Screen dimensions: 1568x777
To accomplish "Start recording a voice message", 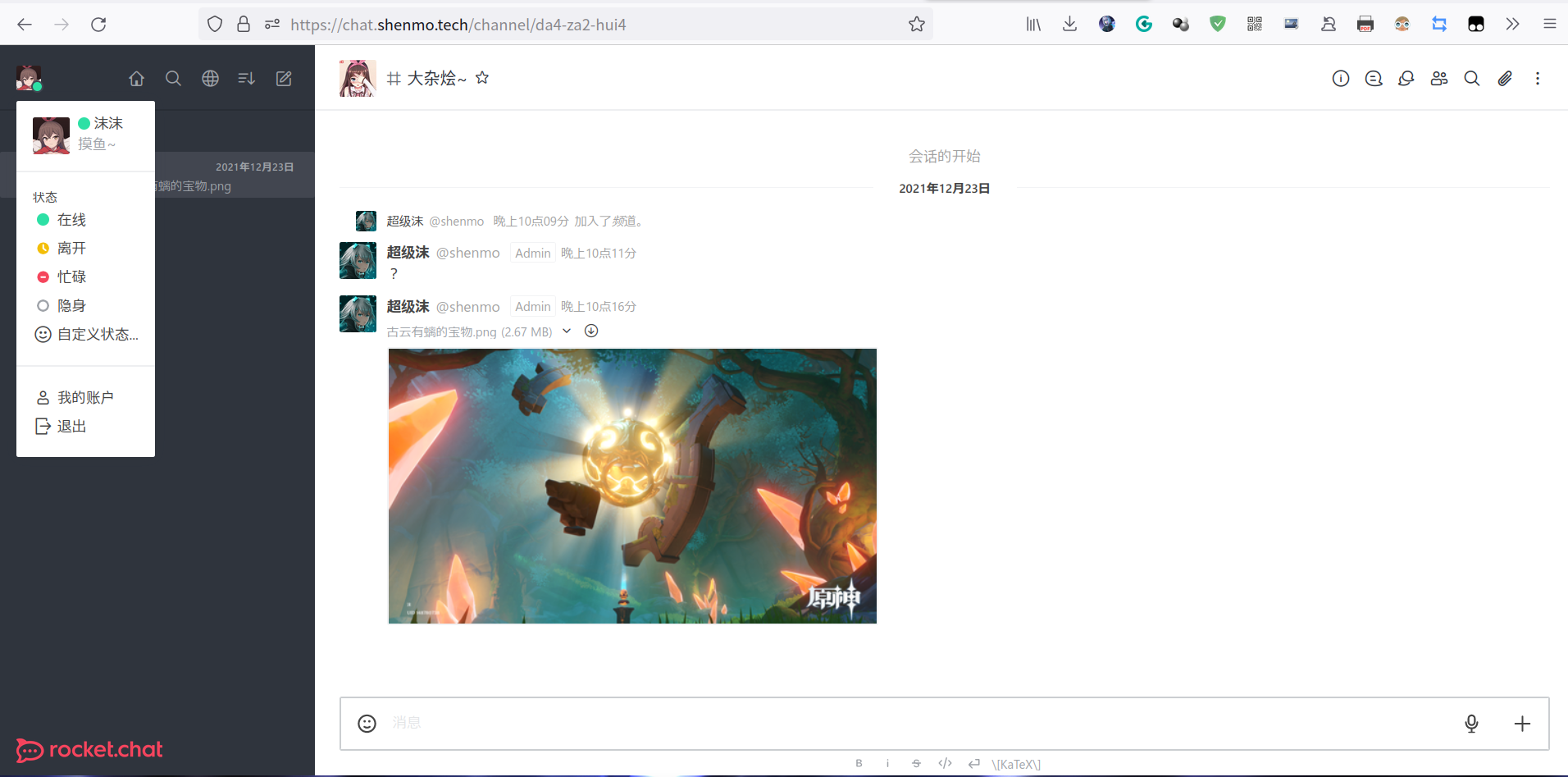I will pos(1470,724).
